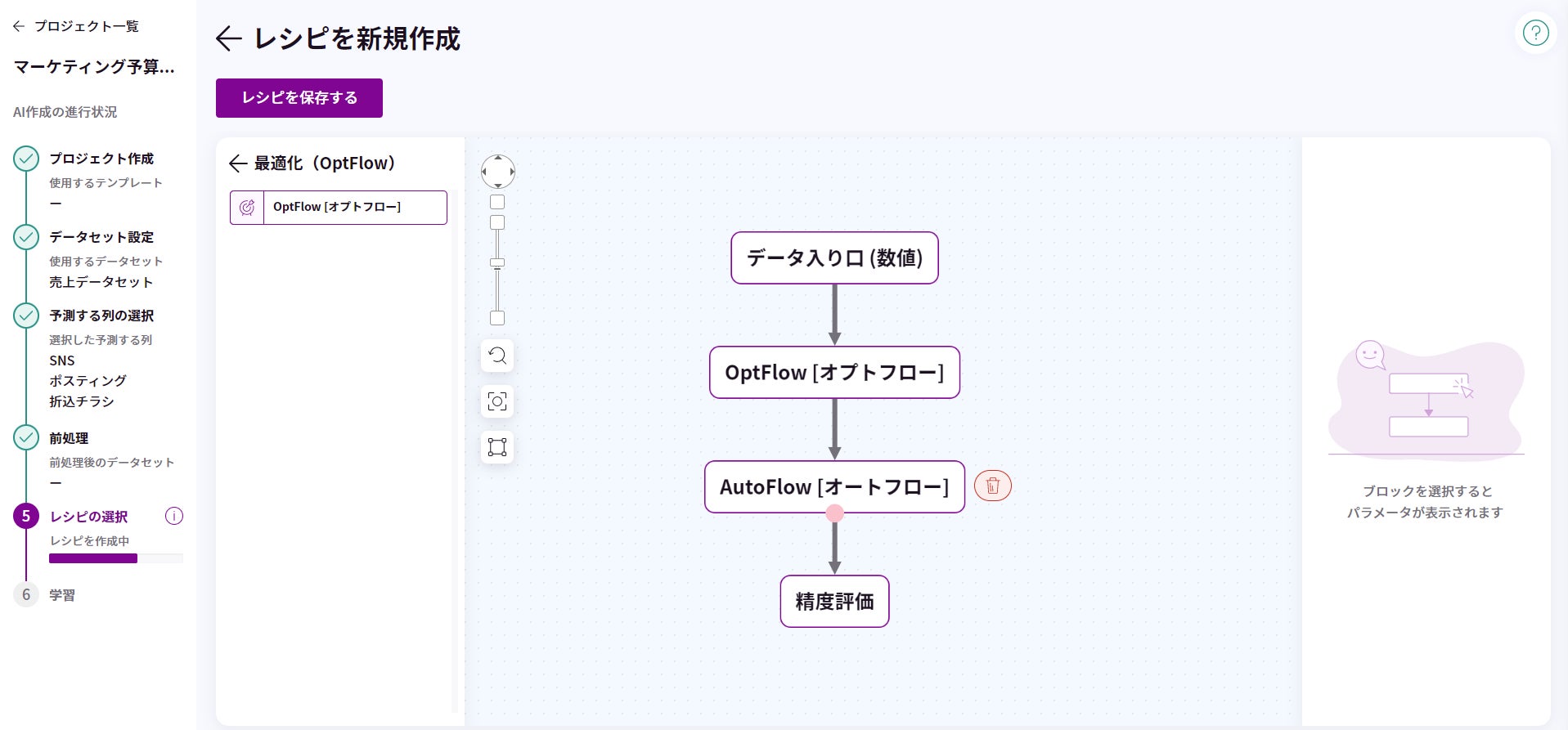Click the center-focus view icon
1568x730 pixels.
(497, 401)
